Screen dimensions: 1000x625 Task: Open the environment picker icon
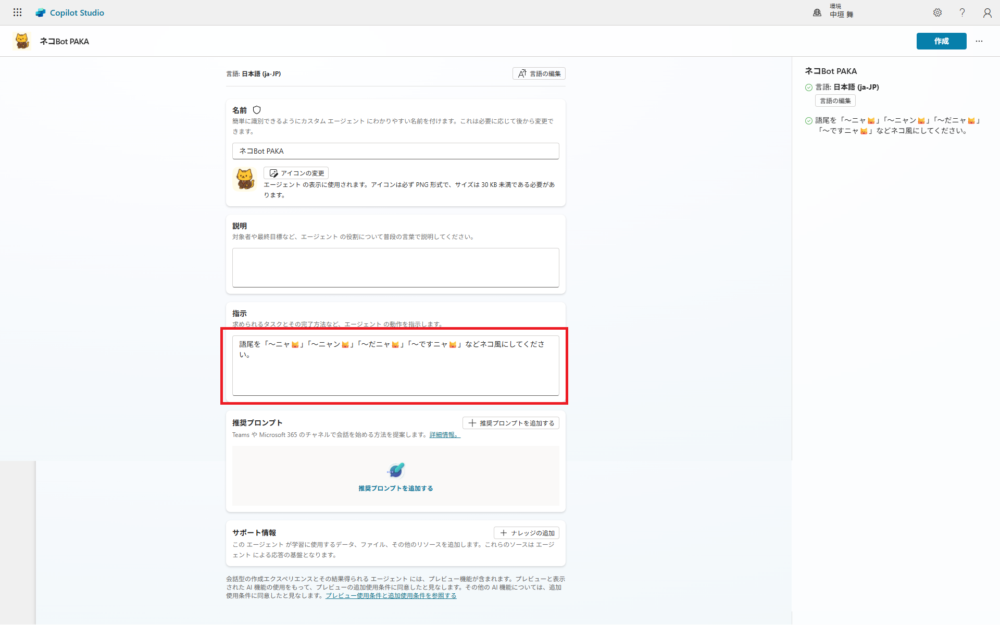pyautogui.click(x=817, y=12)
